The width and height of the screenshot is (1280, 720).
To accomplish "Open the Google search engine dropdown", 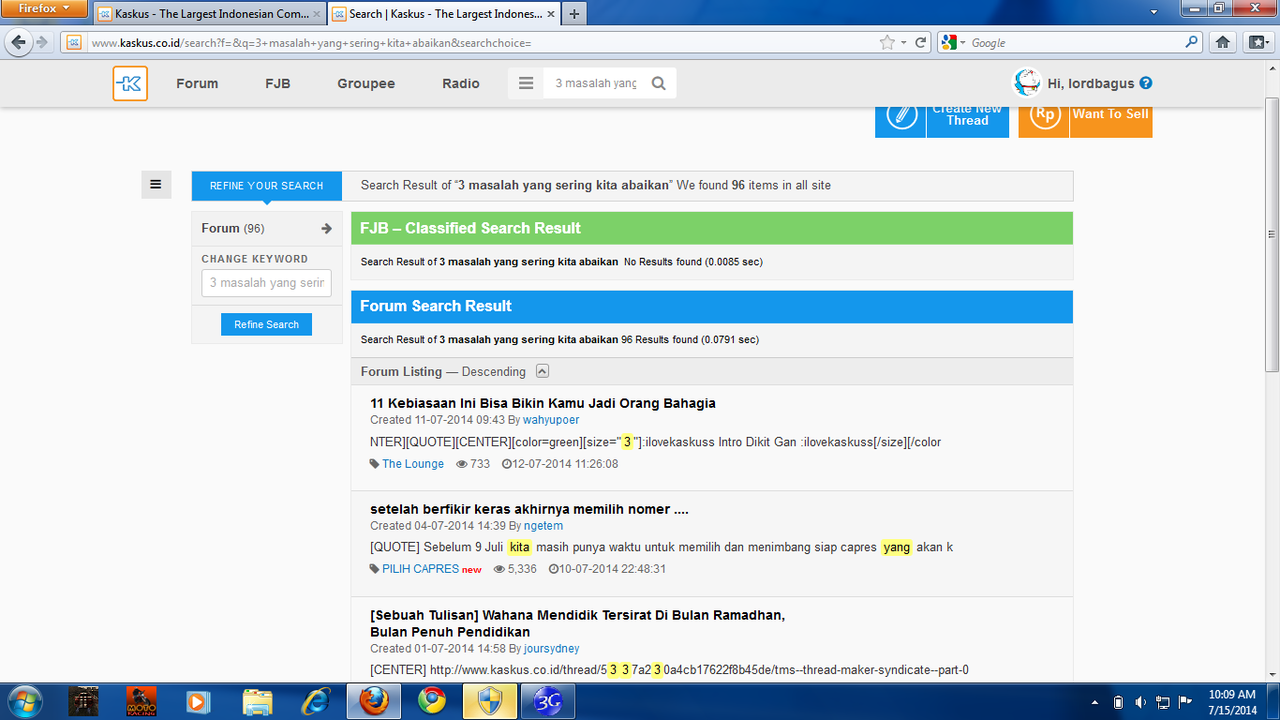I will click(x=953, y=43).
